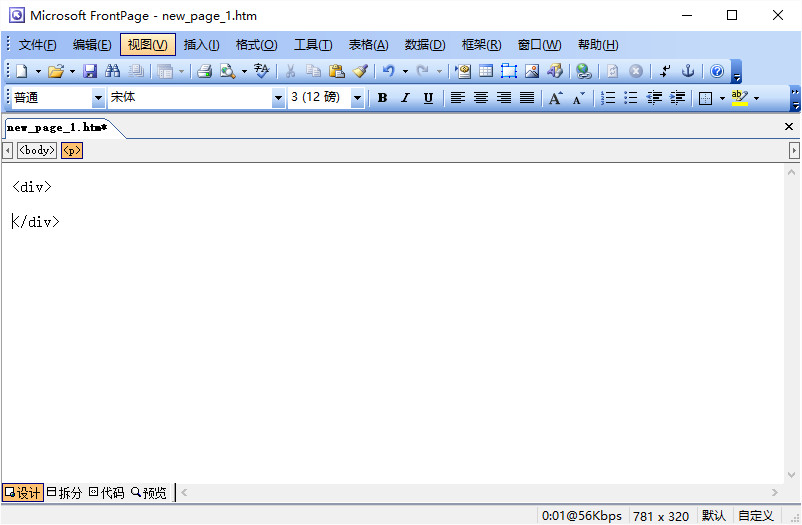Expand the highlight color dropdown arrow
802x525 pixels.
tap(756, 98)
